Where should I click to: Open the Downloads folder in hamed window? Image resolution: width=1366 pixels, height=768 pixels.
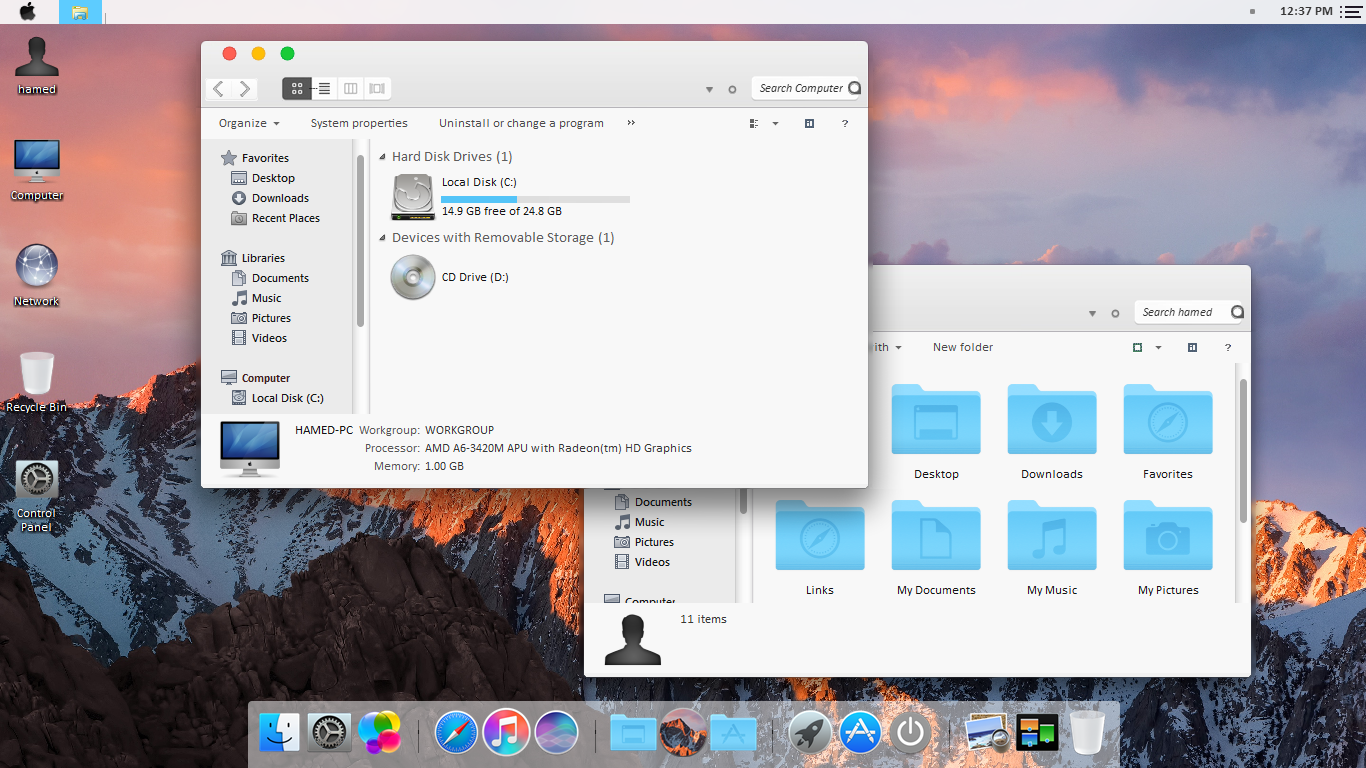tap(1052, 432)
